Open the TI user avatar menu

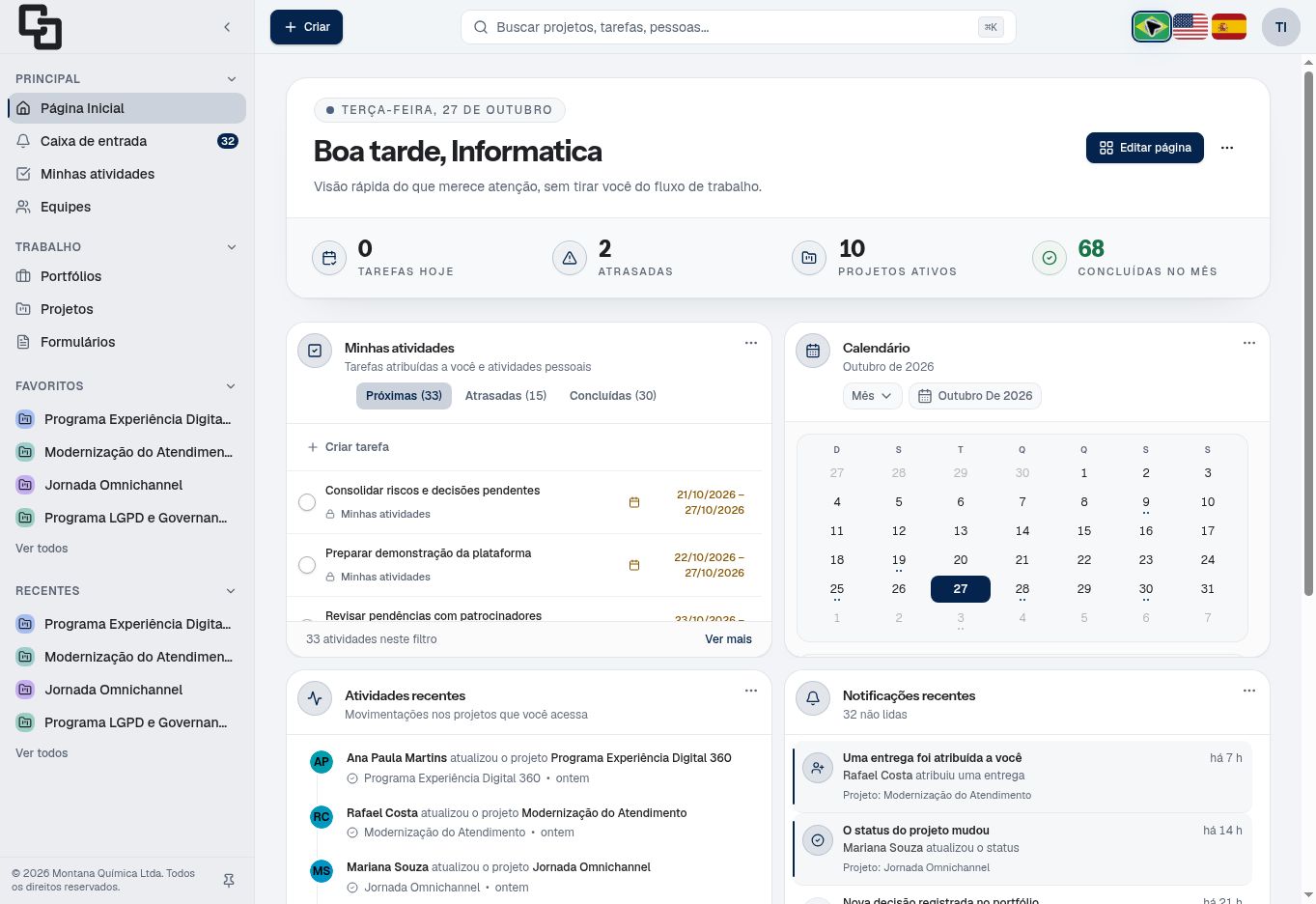point(1281,27)
